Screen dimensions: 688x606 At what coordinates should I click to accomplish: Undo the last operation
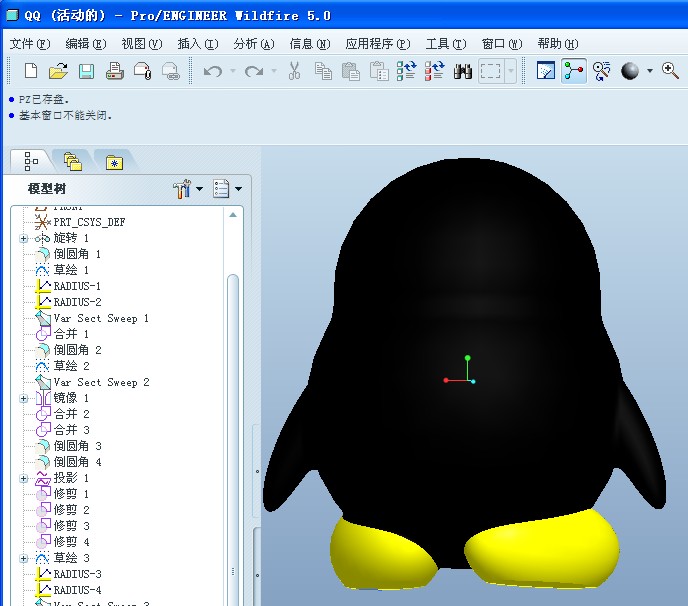213,71
